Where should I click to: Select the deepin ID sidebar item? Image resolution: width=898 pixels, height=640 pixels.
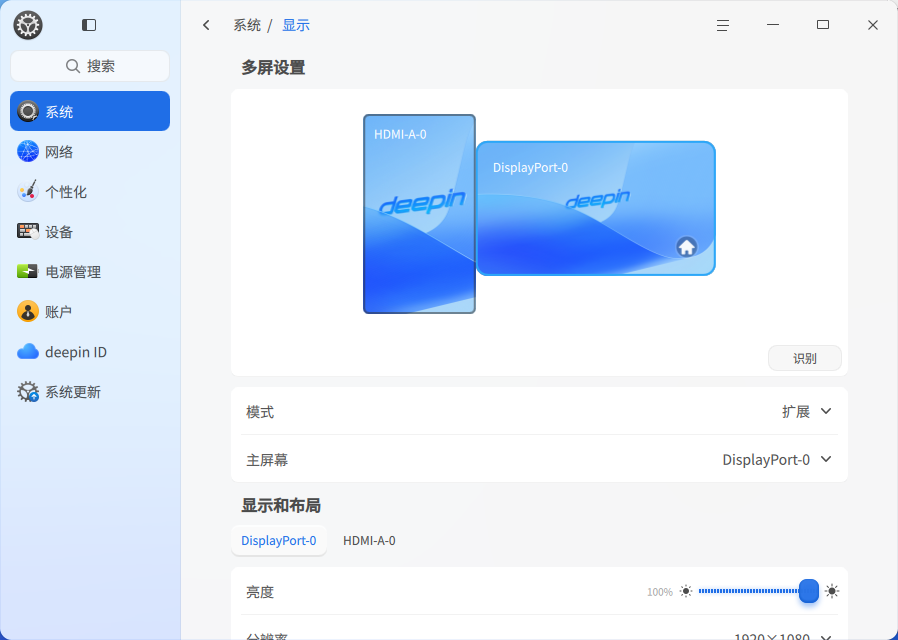click(x=90, y=351)
